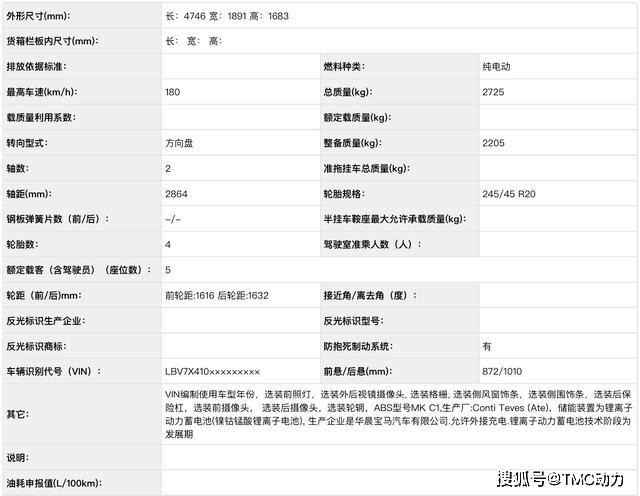Click the 说明 row label

pyautogui.click(x=16, y=457)
